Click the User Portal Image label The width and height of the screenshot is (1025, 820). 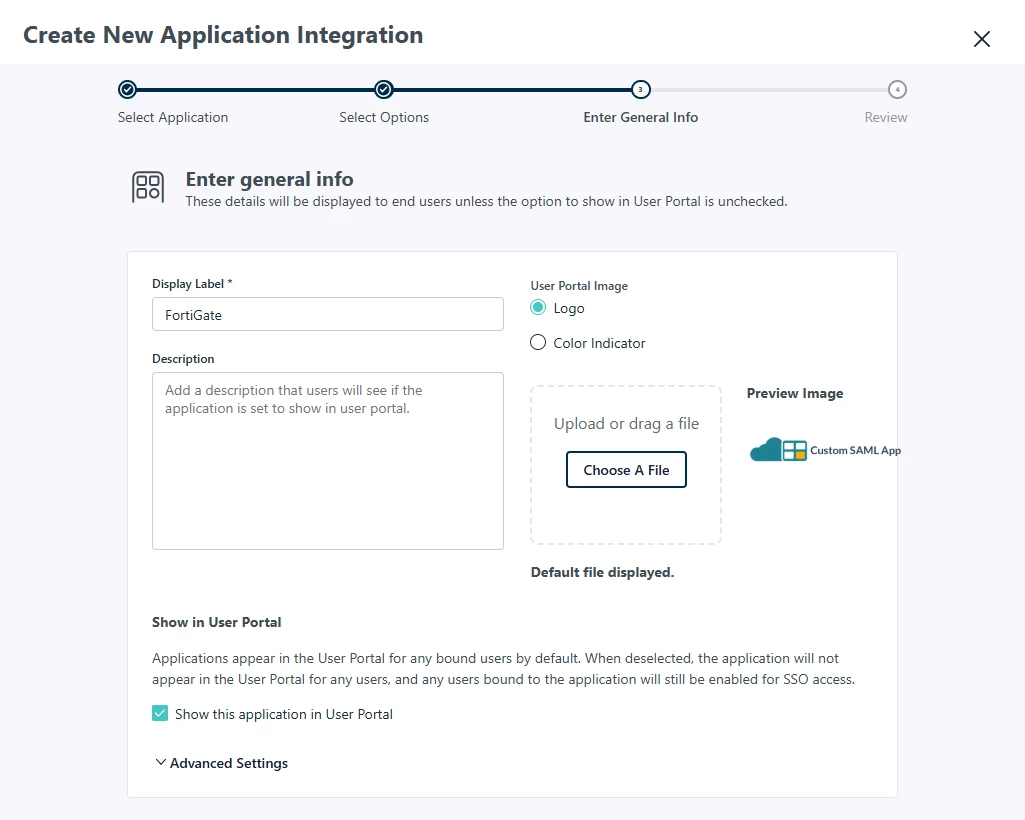point(579,286)
